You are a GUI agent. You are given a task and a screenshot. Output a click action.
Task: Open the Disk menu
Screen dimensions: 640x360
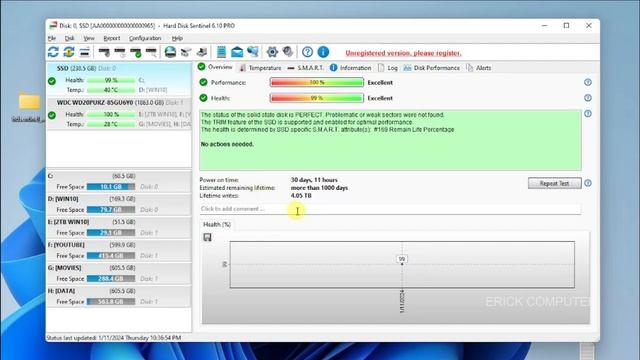[69, 38]
